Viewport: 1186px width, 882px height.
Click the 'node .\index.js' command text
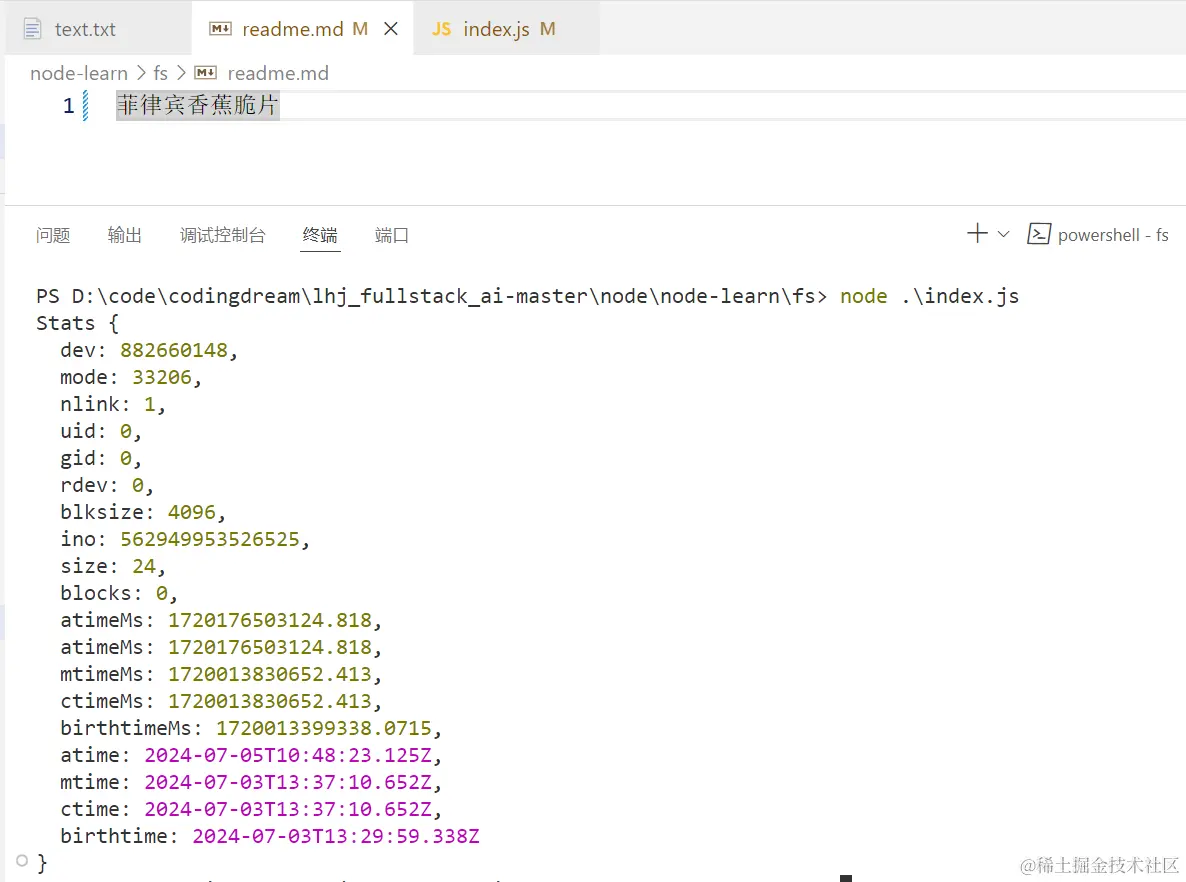[930, 297]
